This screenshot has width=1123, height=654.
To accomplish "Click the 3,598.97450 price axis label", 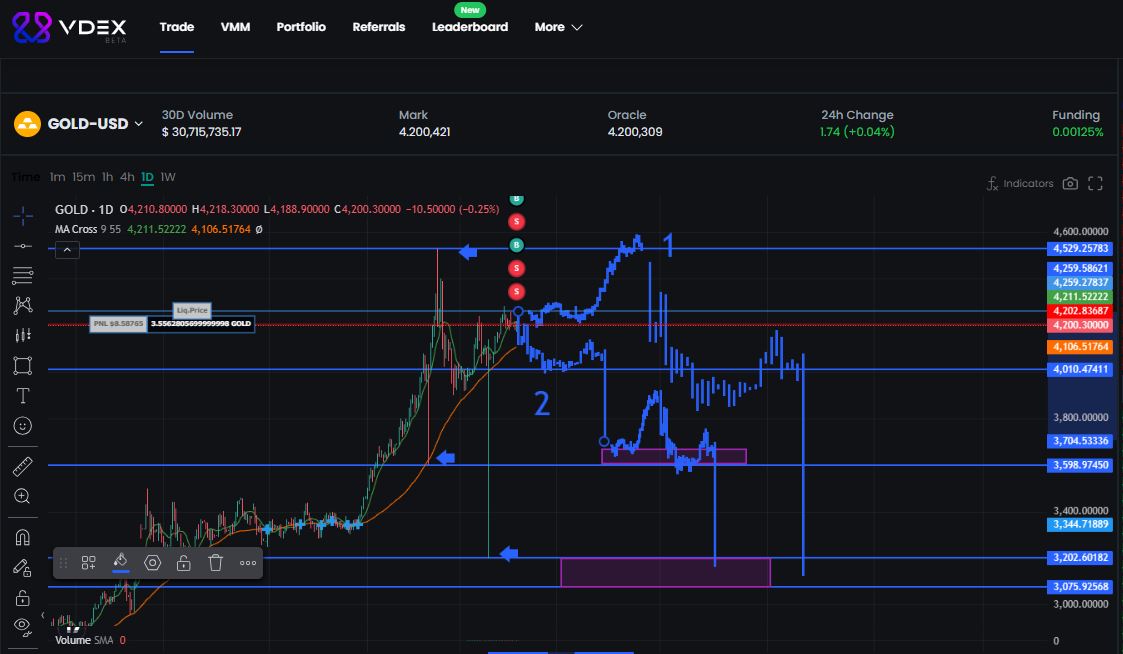I will coord(1080,465).
